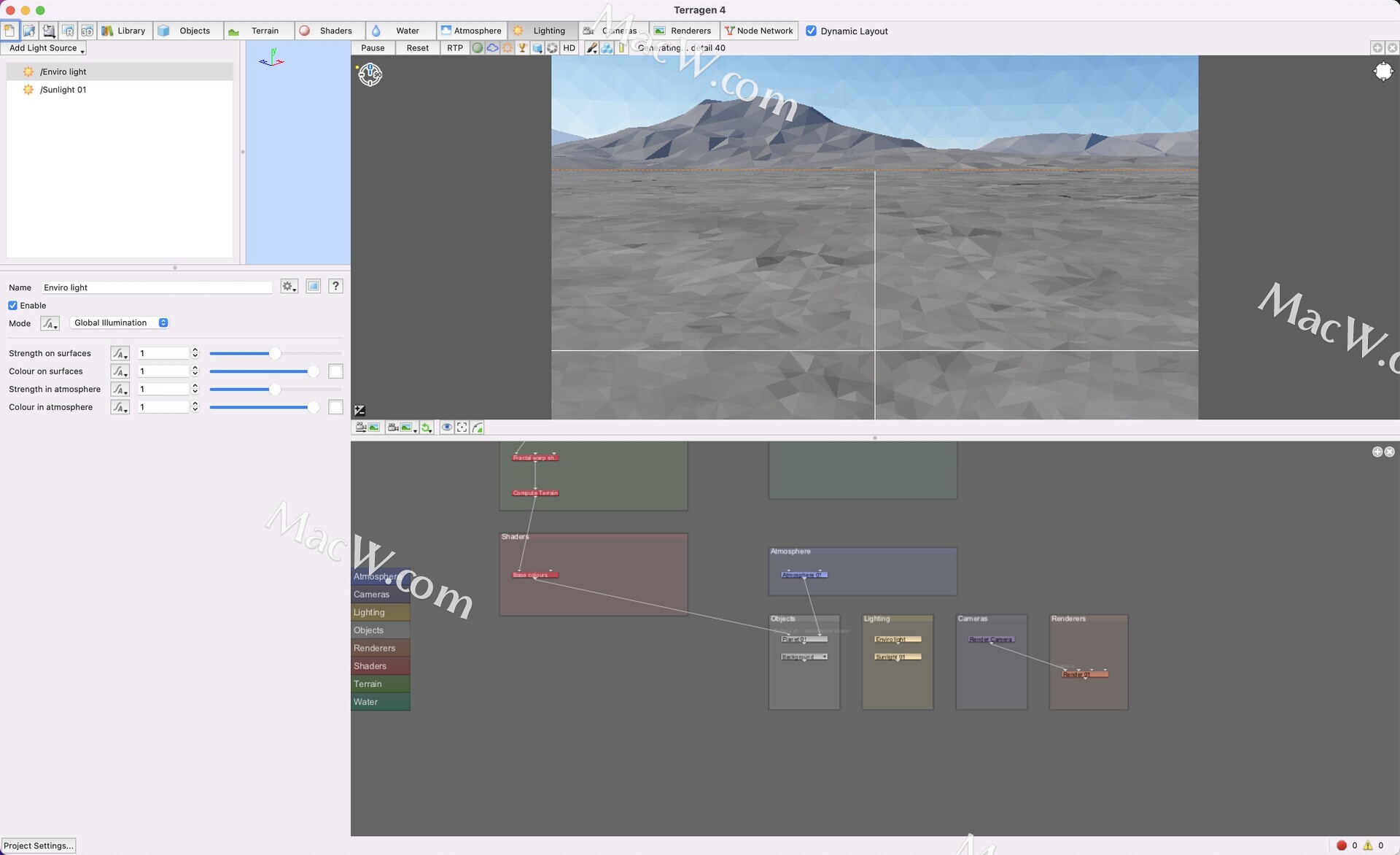Click the 3D preview toolbar icon
The height and width of the screenshot is (855, 1400).
pyautogui.click(x=87, y=31)
